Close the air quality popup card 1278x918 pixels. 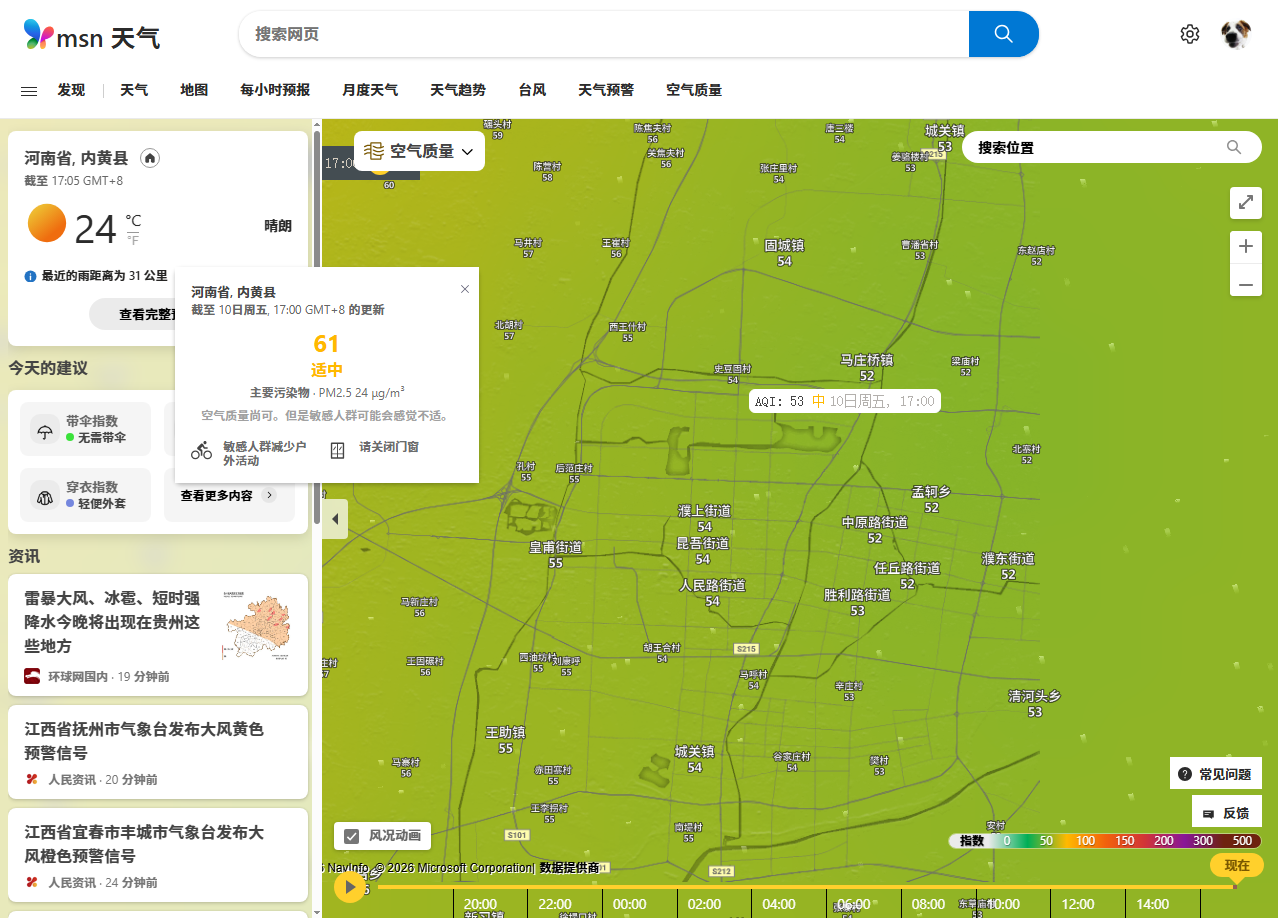point(464,289)
